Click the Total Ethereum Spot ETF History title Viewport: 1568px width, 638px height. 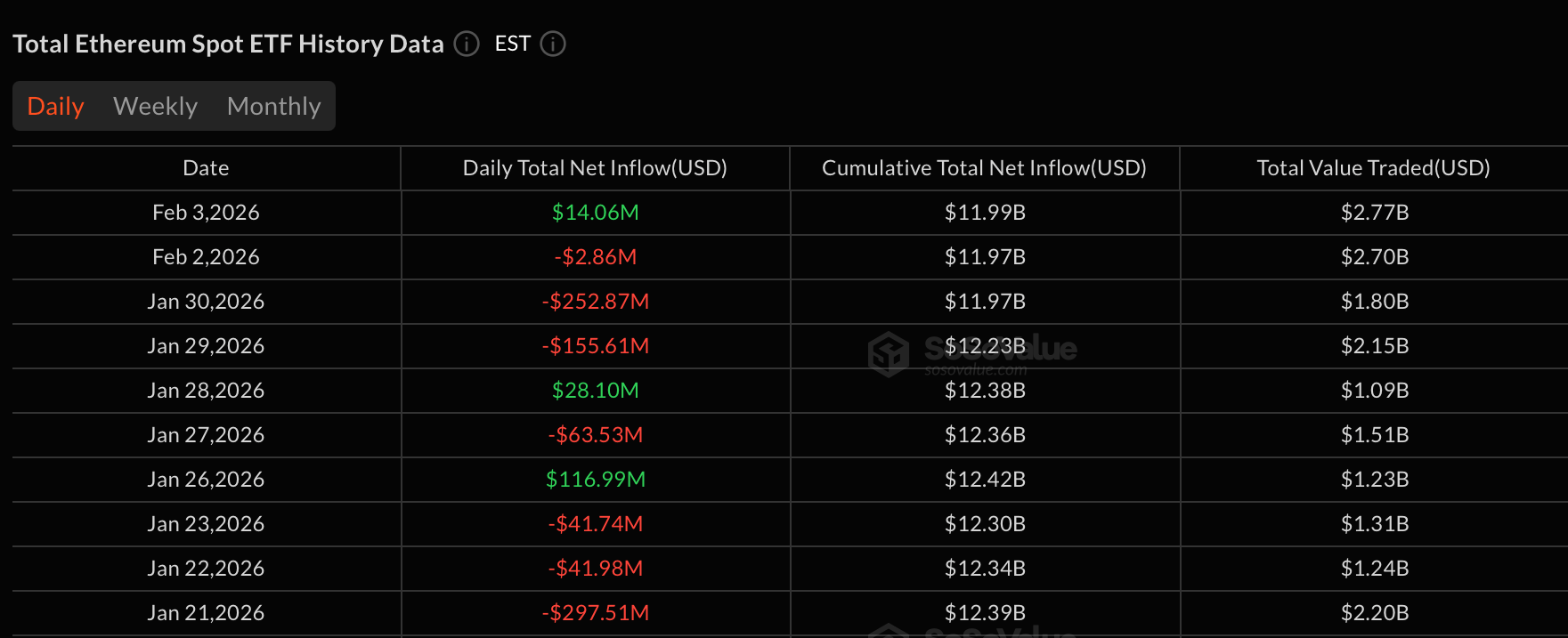pos(228,44)
